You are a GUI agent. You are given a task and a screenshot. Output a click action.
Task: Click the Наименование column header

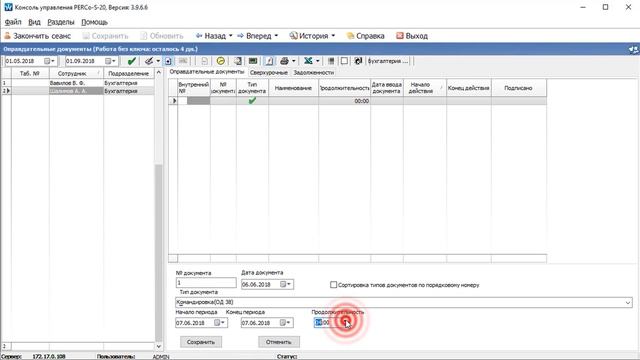pyautogui.click(x=293, y=88)
